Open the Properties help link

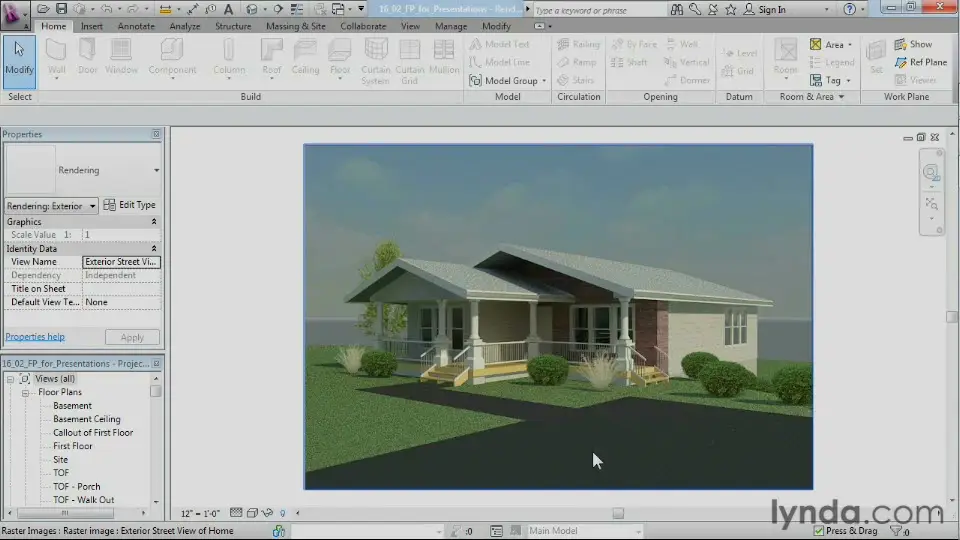[35, 337]
